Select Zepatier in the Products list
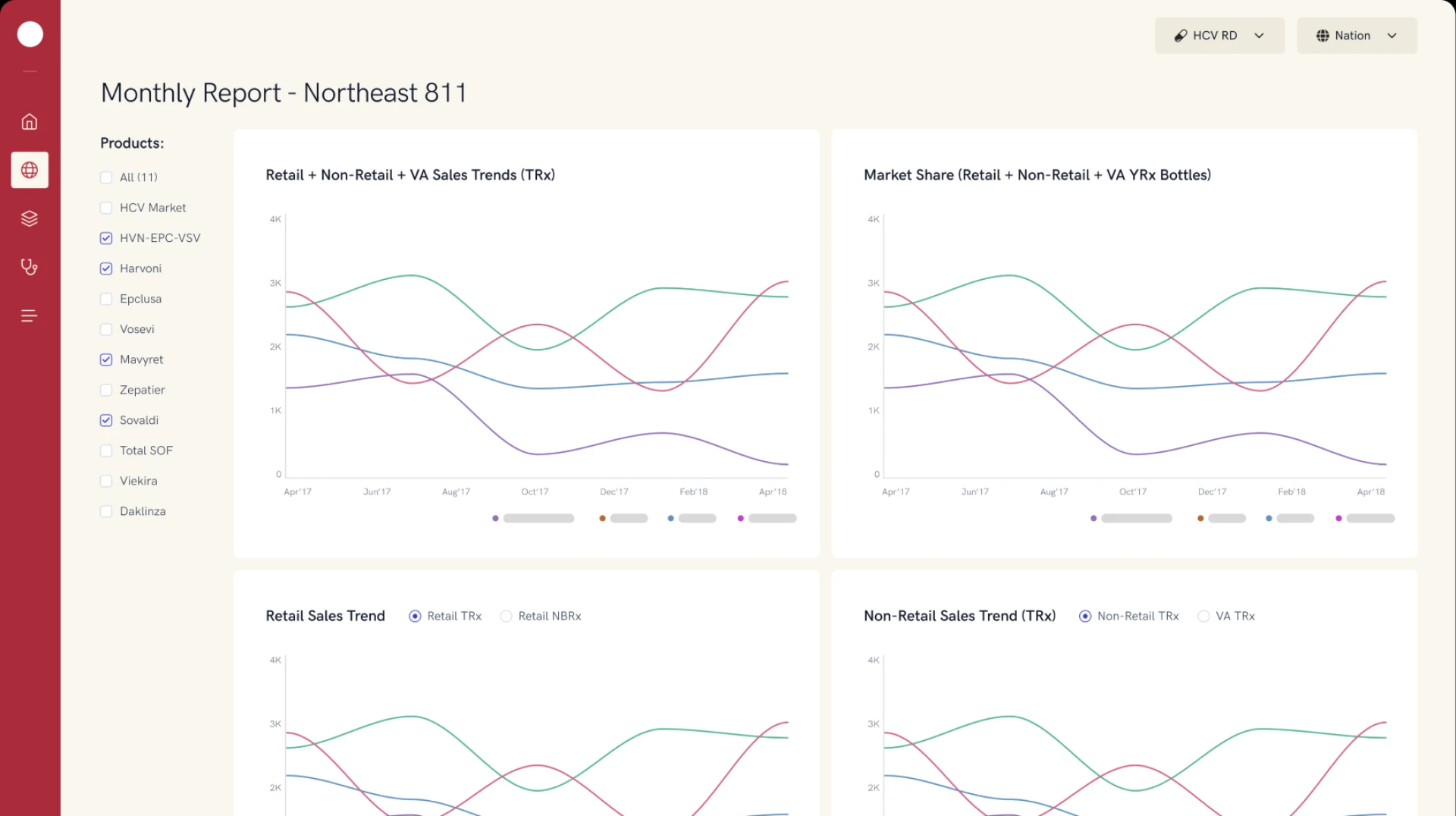1456x816 pixels. pyautogui.click(x=106, y=389)
